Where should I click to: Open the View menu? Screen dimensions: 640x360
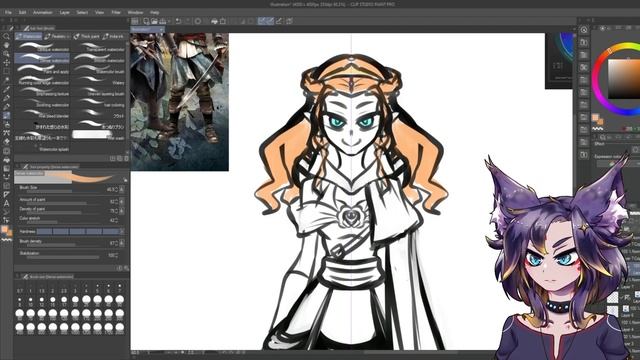pos(100,13)
